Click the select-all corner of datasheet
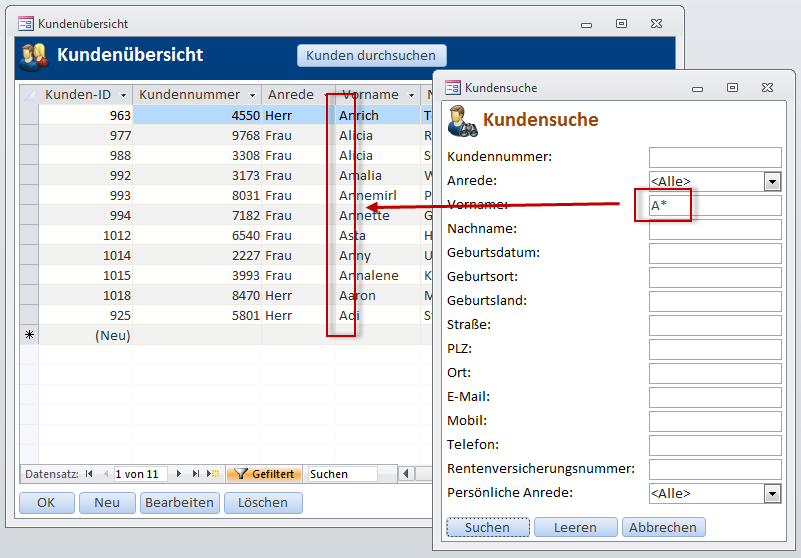 29,95
